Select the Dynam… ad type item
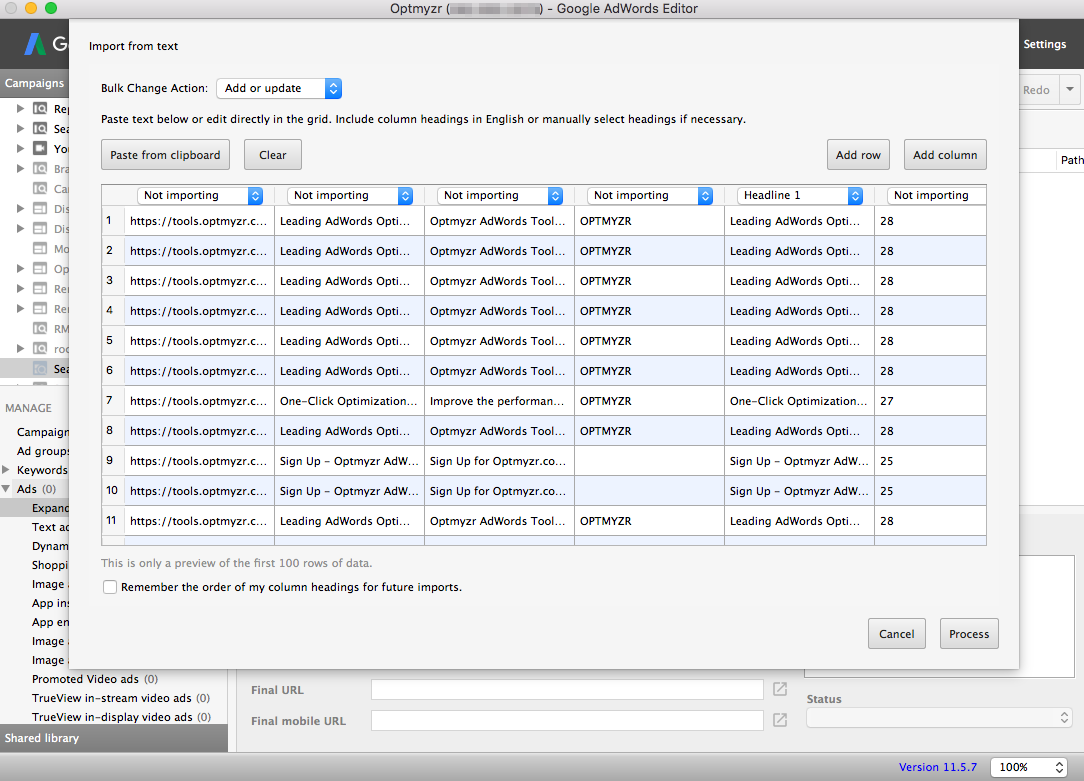This screenshot has width=1084, height=781. click(x=50, y=546)
